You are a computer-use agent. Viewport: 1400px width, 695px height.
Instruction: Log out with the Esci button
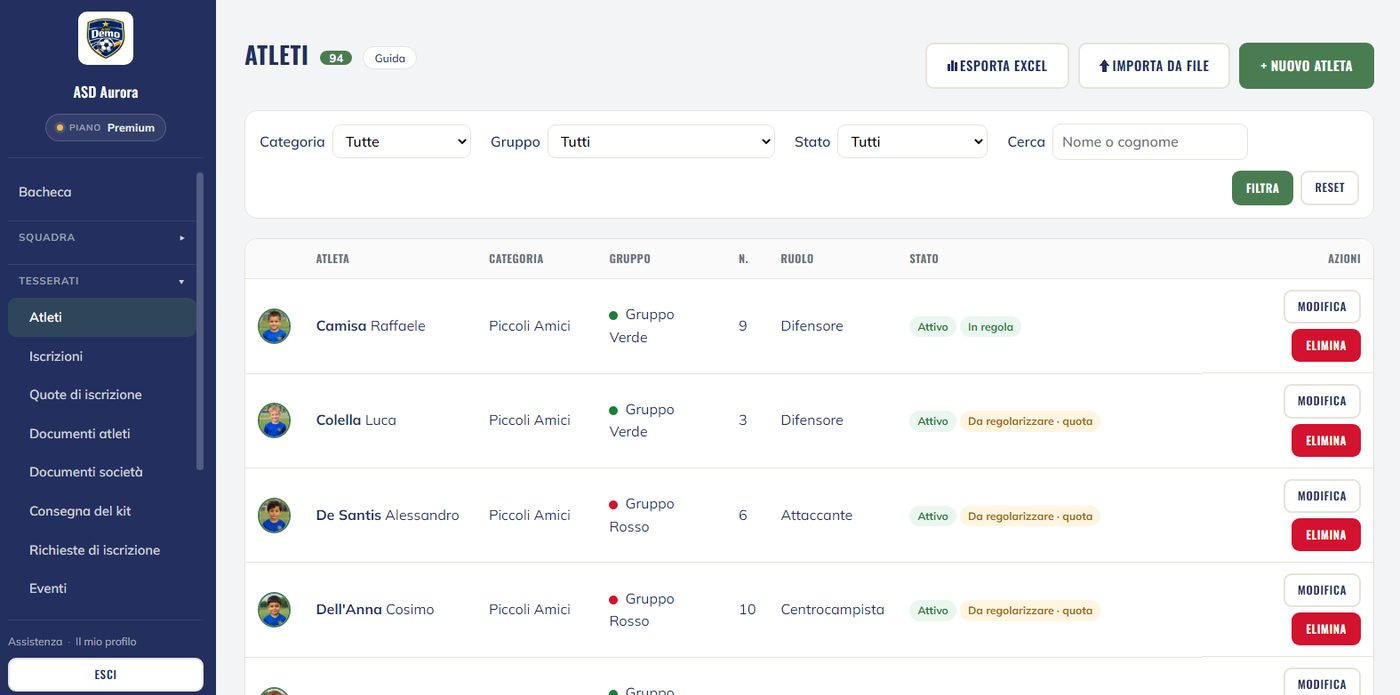[106, 675]
